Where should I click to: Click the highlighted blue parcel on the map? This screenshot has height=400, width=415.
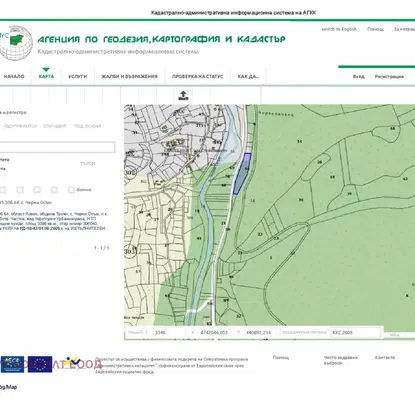243,173
